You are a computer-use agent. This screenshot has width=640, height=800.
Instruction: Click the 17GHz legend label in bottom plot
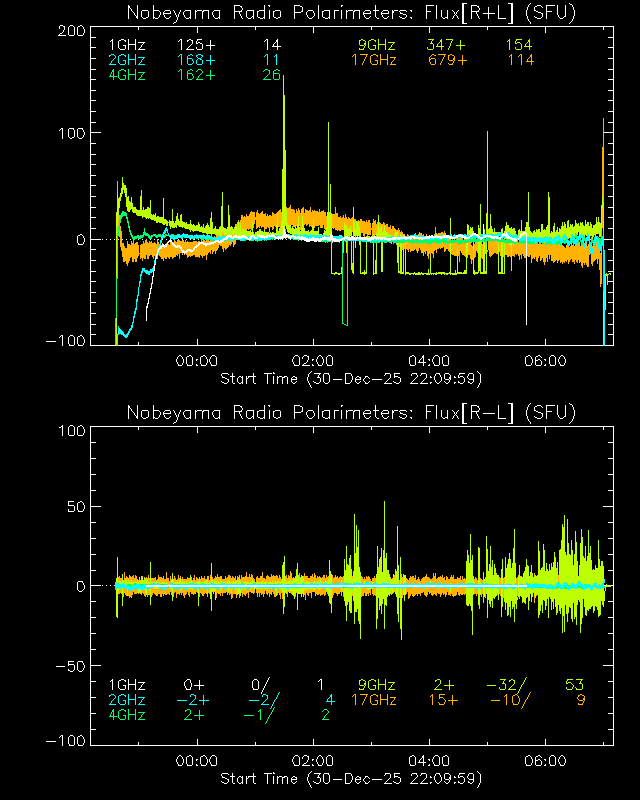[374, 700]
